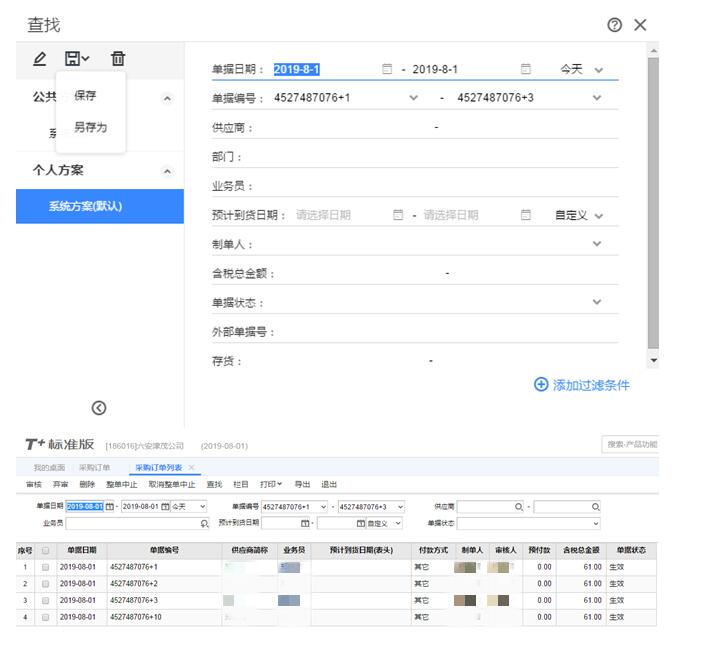Click 审核 toolbar button

click(x=34, y=484)
